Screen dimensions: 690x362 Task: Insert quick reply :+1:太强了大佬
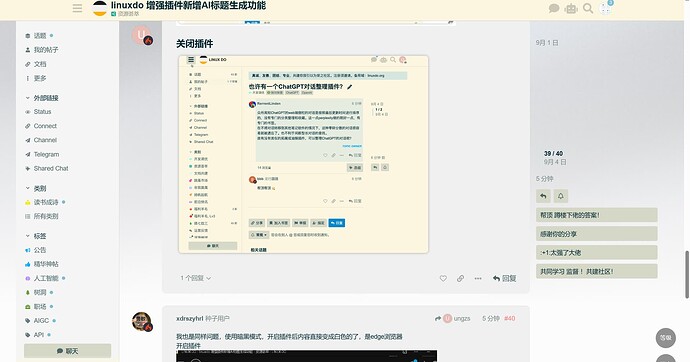pos(596,252)
